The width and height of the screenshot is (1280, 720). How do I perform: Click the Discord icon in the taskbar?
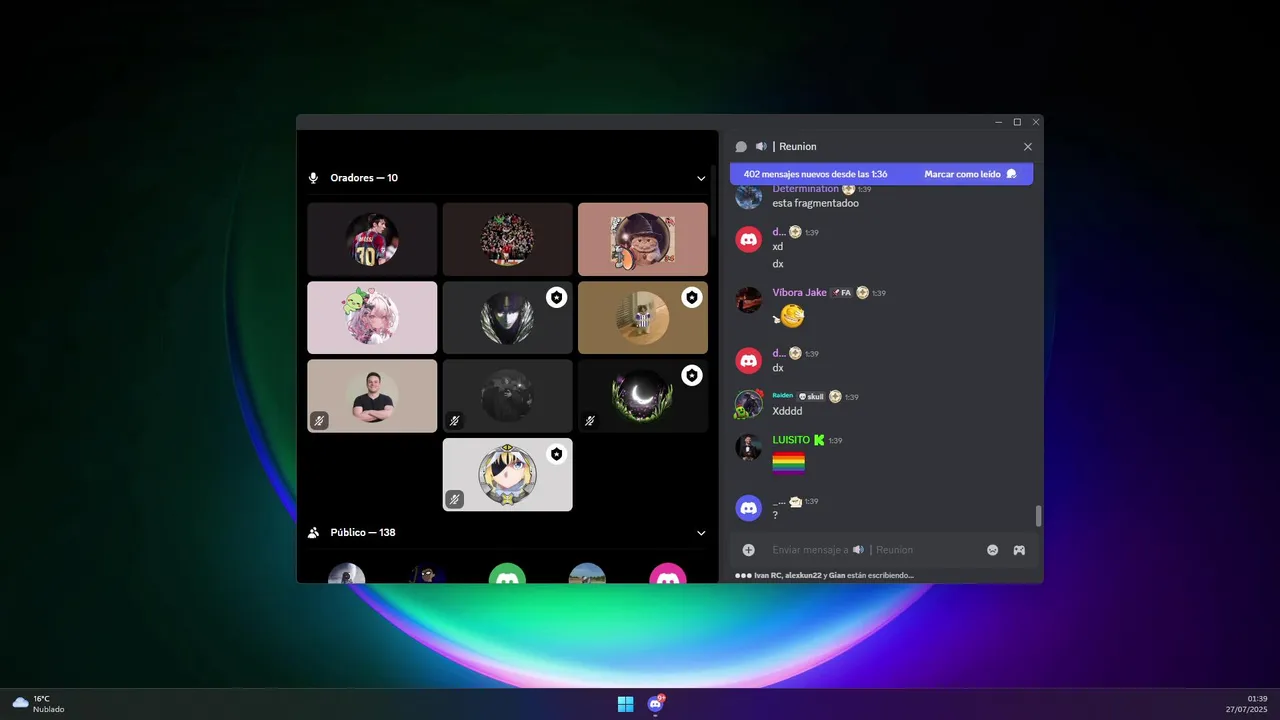coord(656,704)
